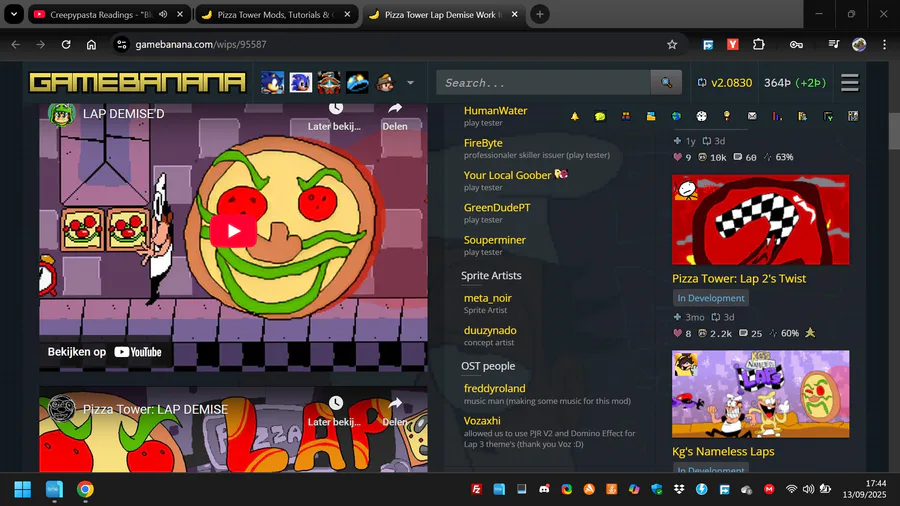Click the red Y extension icon

[x=733, y=44]
